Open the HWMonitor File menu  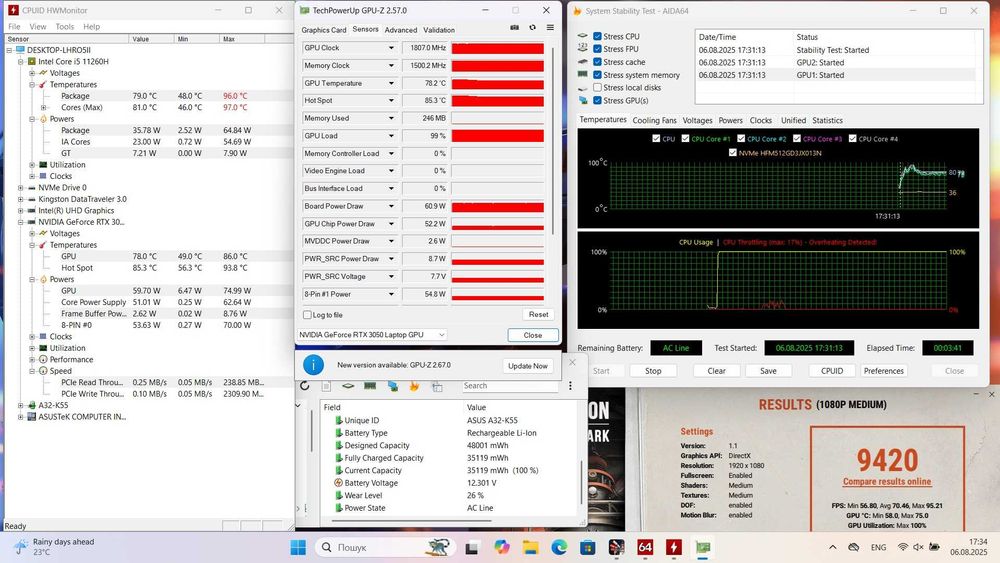click(14, 27)
